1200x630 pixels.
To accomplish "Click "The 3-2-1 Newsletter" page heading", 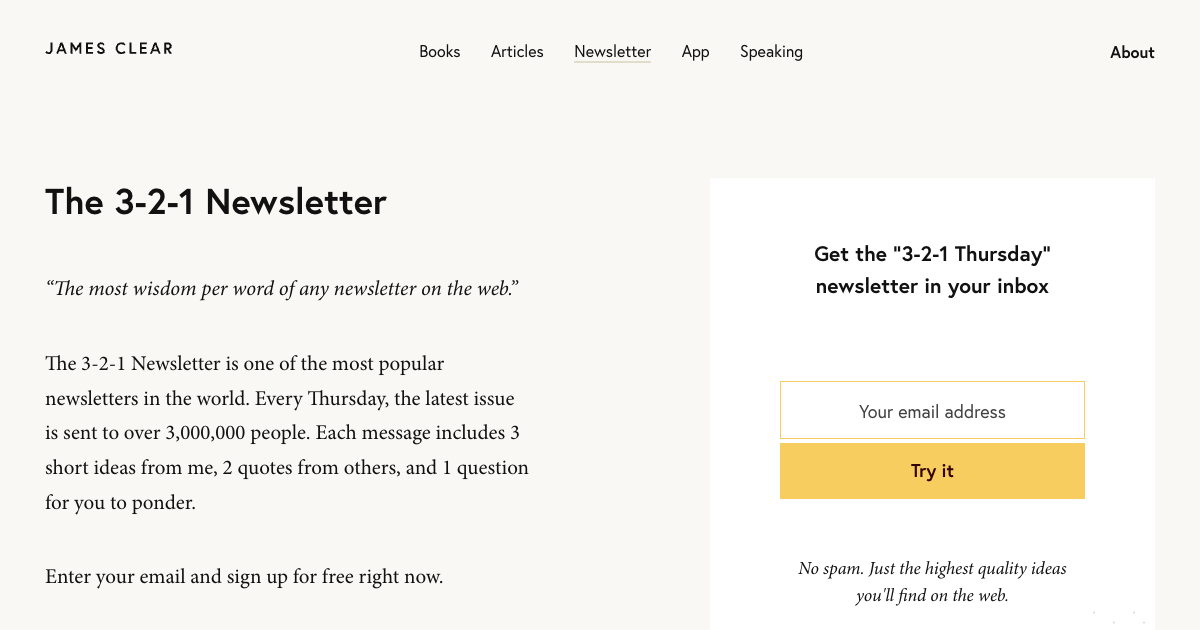I will [x=216, y=202].
